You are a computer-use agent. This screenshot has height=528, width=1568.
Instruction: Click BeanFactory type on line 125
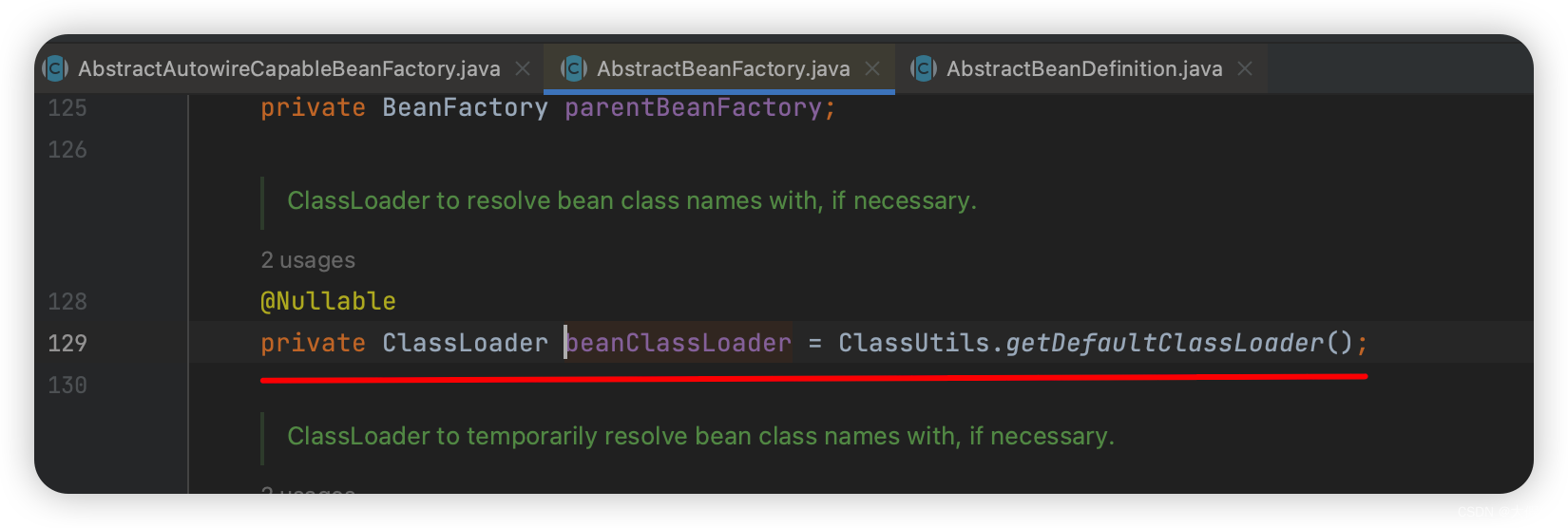point(465,107)
